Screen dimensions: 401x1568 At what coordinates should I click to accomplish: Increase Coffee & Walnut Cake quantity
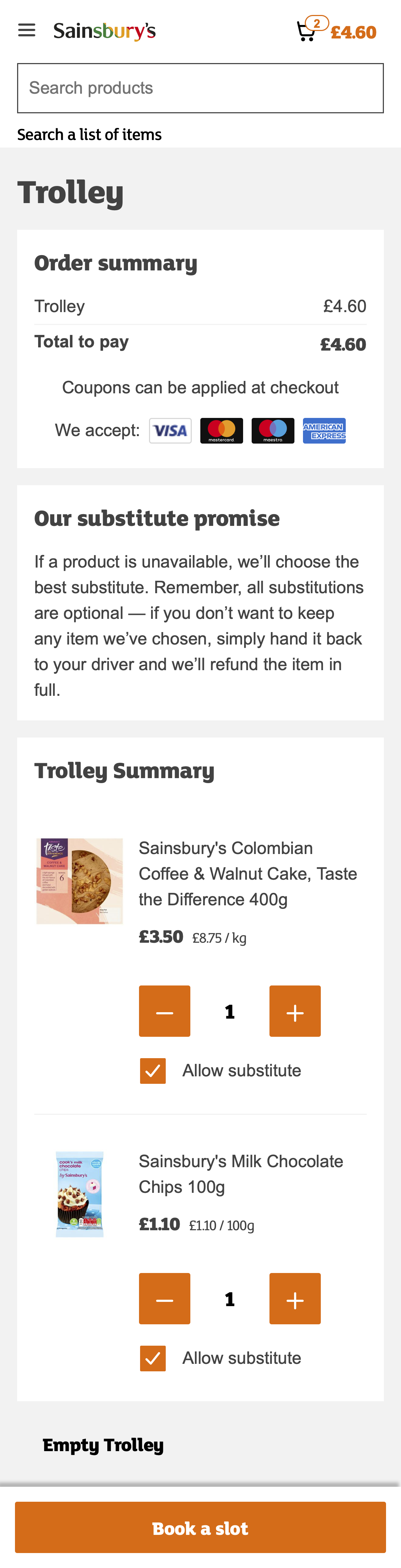[295, 1011]
